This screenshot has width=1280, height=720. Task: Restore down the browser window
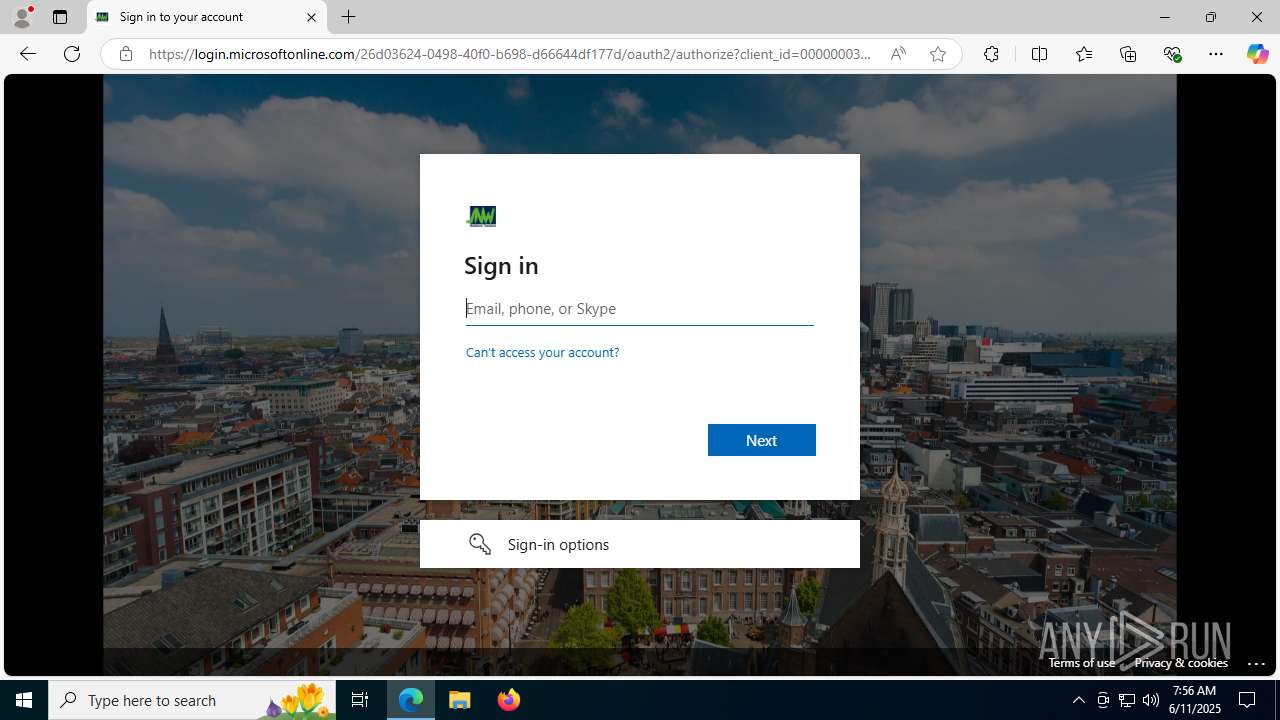[1211, 17]
